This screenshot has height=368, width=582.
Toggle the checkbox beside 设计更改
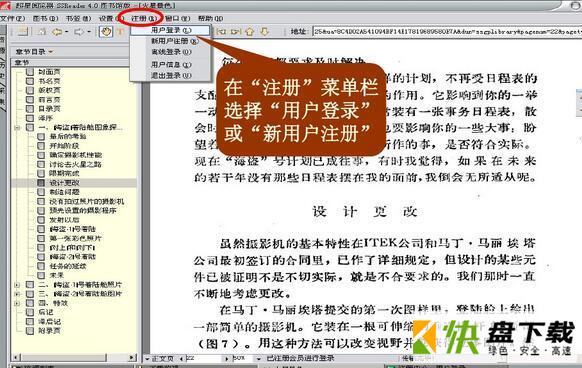41,183
